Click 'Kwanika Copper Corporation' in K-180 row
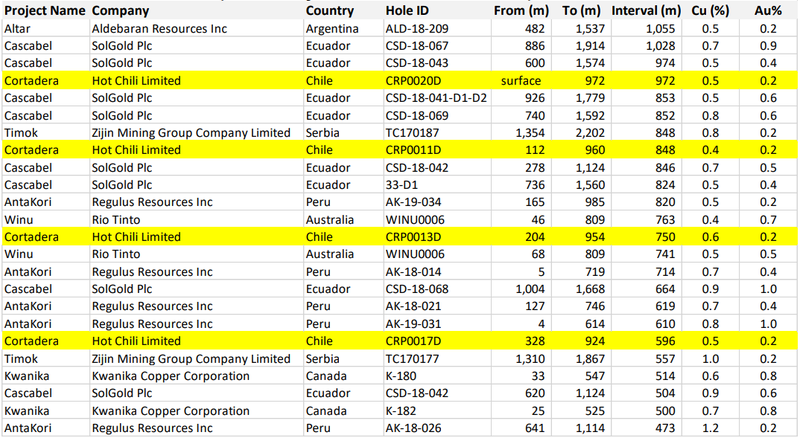800x438 pixels. click(170, 376)
